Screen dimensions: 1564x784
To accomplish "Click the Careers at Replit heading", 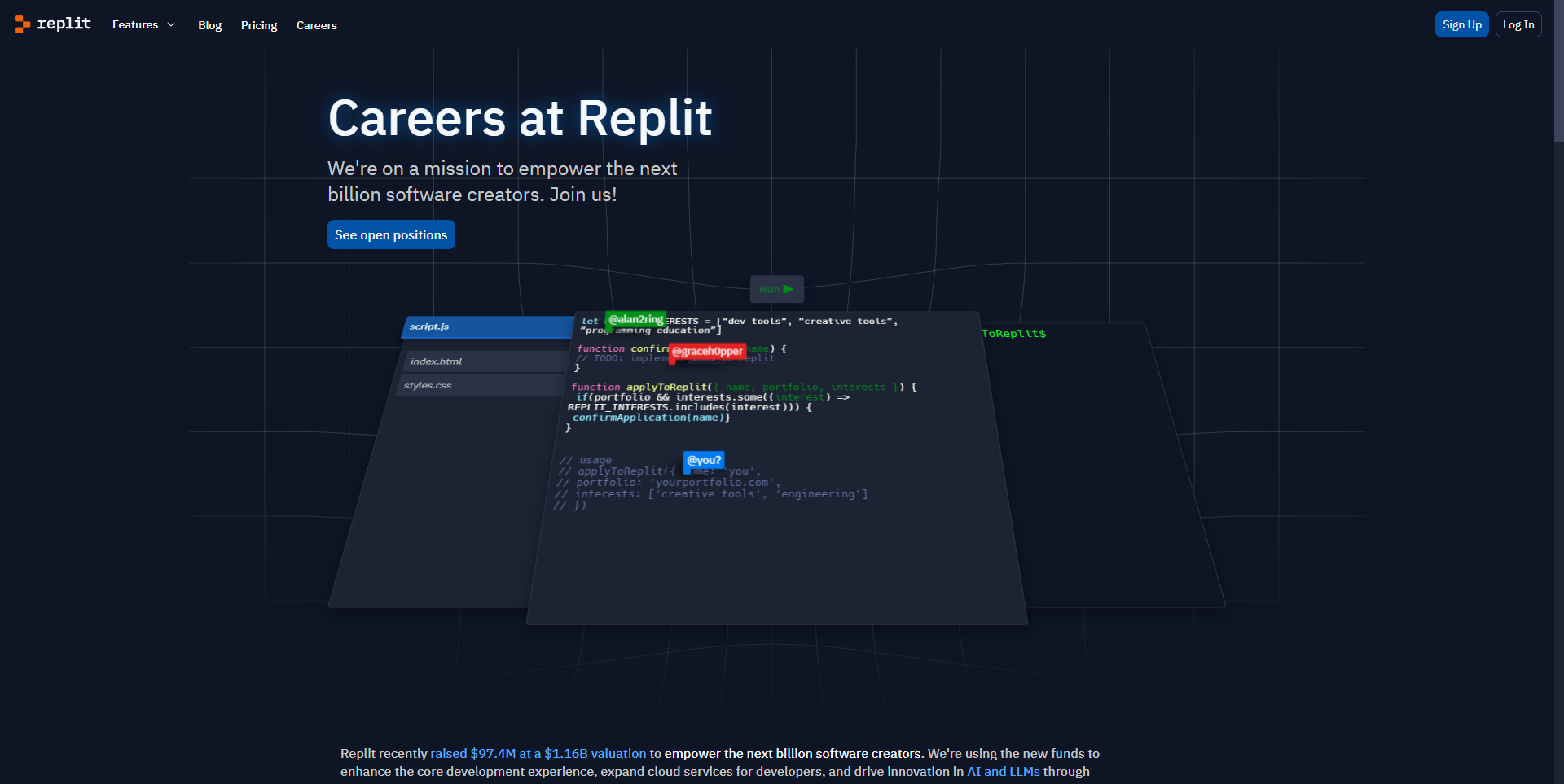I will point(520,118).
